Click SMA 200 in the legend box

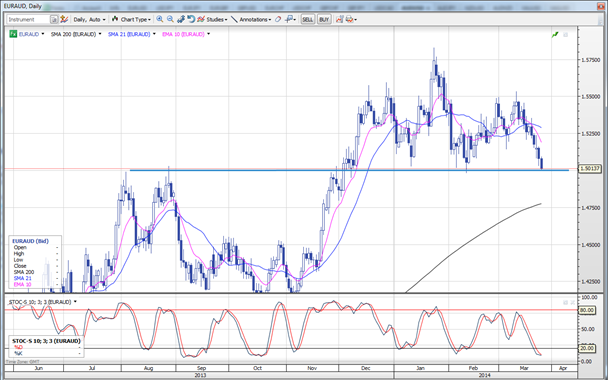[24, 272]
